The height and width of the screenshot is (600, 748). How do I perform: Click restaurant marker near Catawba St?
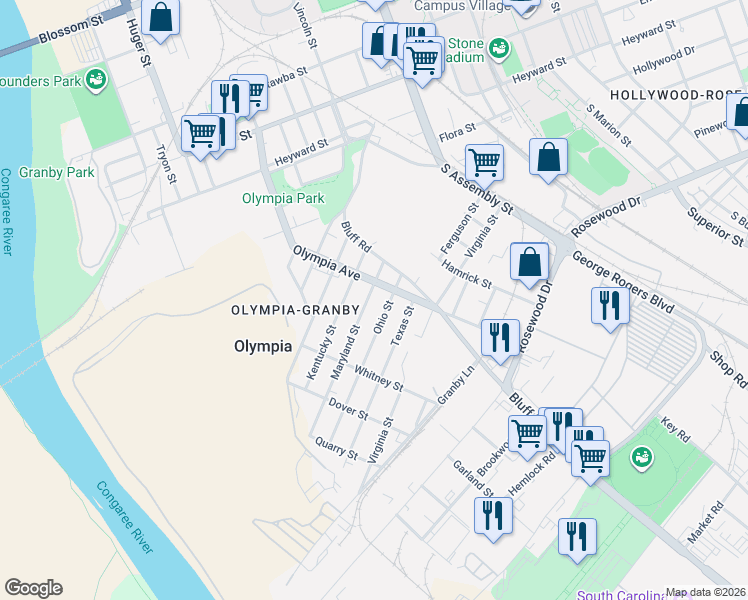click(230, 99)
